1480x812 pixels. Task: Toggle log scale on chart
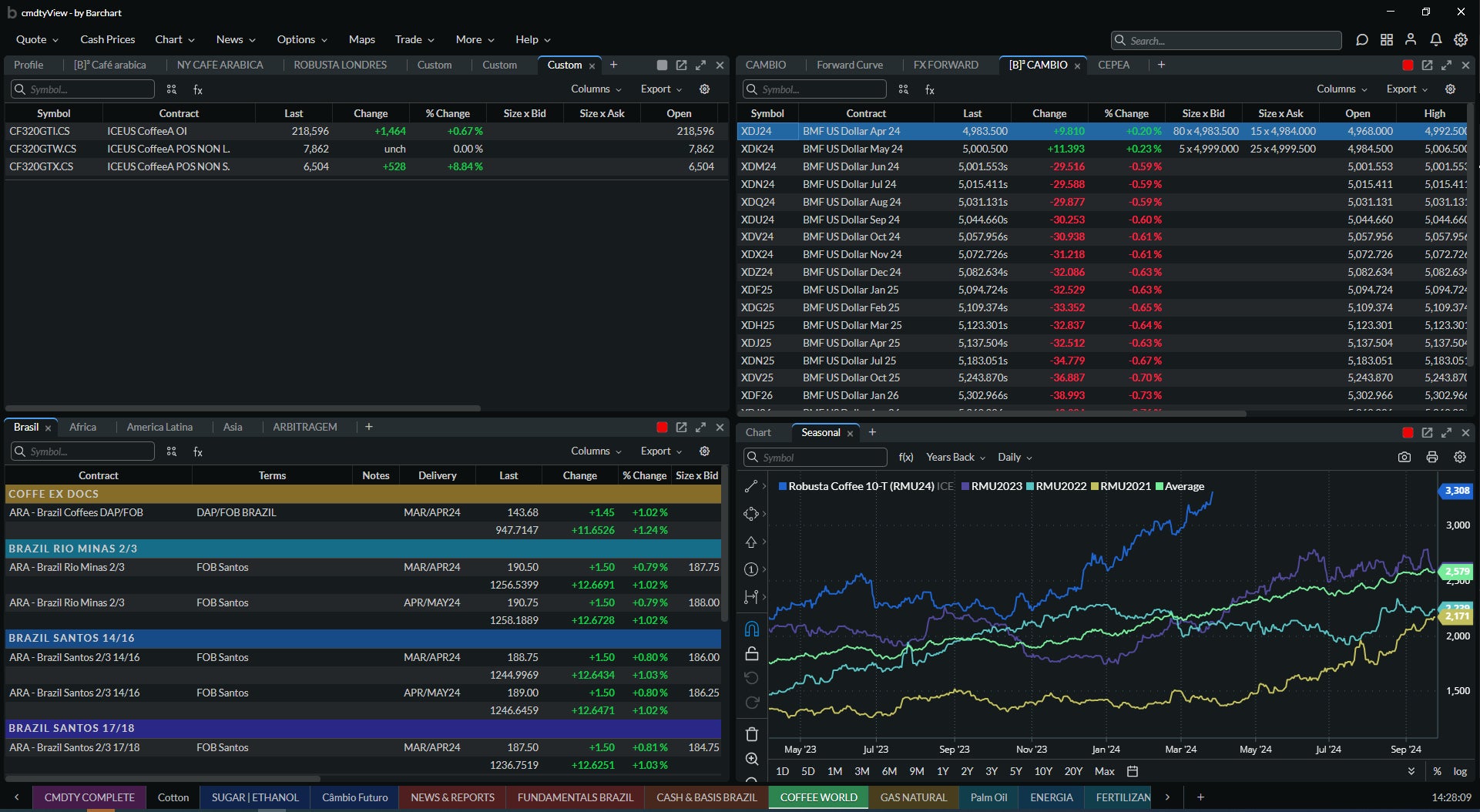point(1460,771)
